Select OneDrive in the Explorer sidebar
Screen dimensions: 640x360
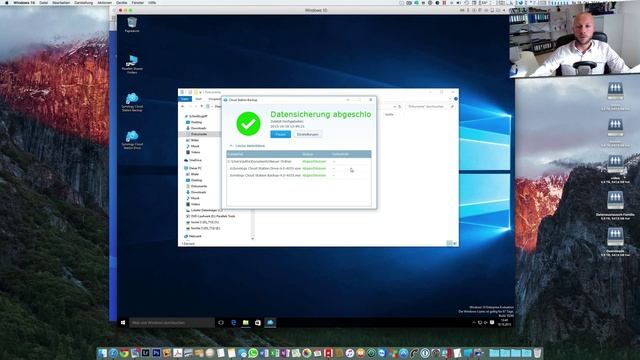coord(195,160)
